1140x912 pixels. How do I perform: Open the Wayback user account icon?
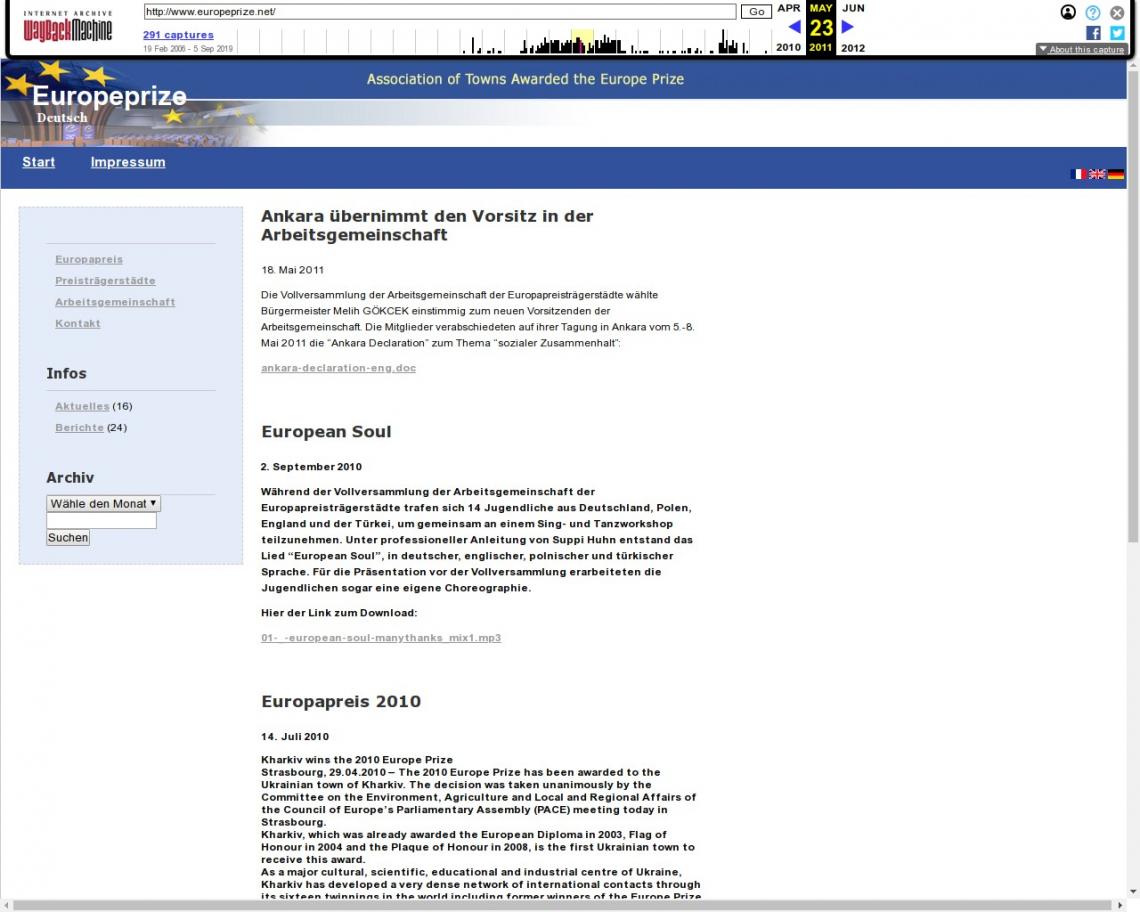click(1068, 12)
